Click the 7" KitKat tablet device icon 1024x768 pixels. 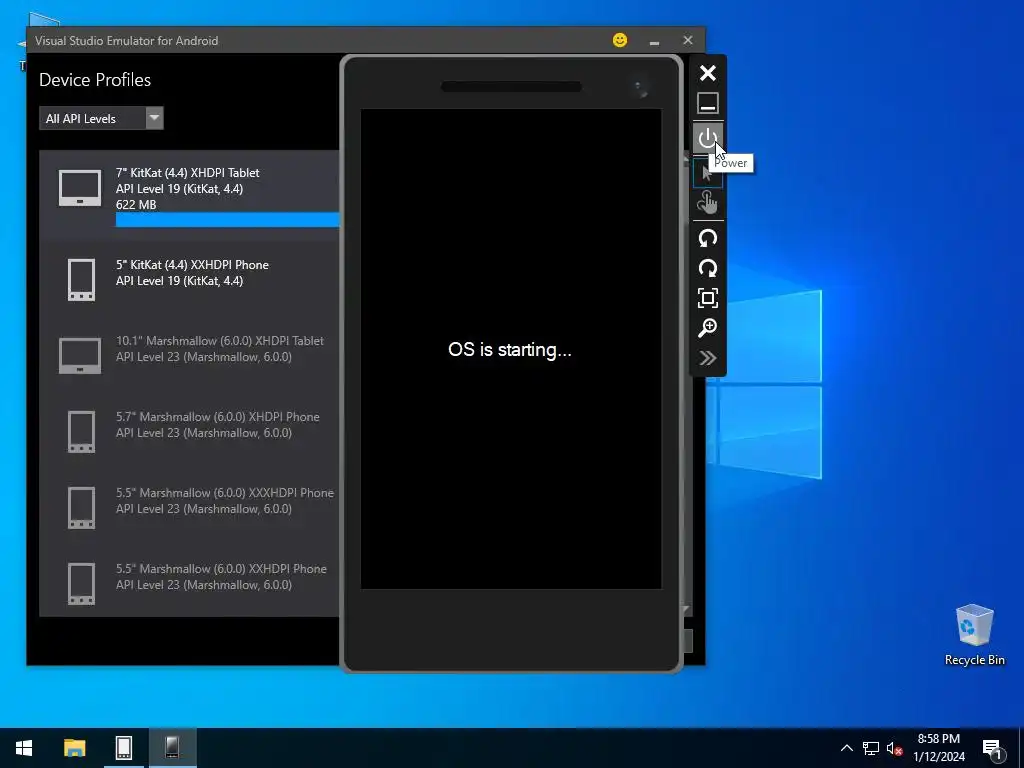[x=80, y=188]
